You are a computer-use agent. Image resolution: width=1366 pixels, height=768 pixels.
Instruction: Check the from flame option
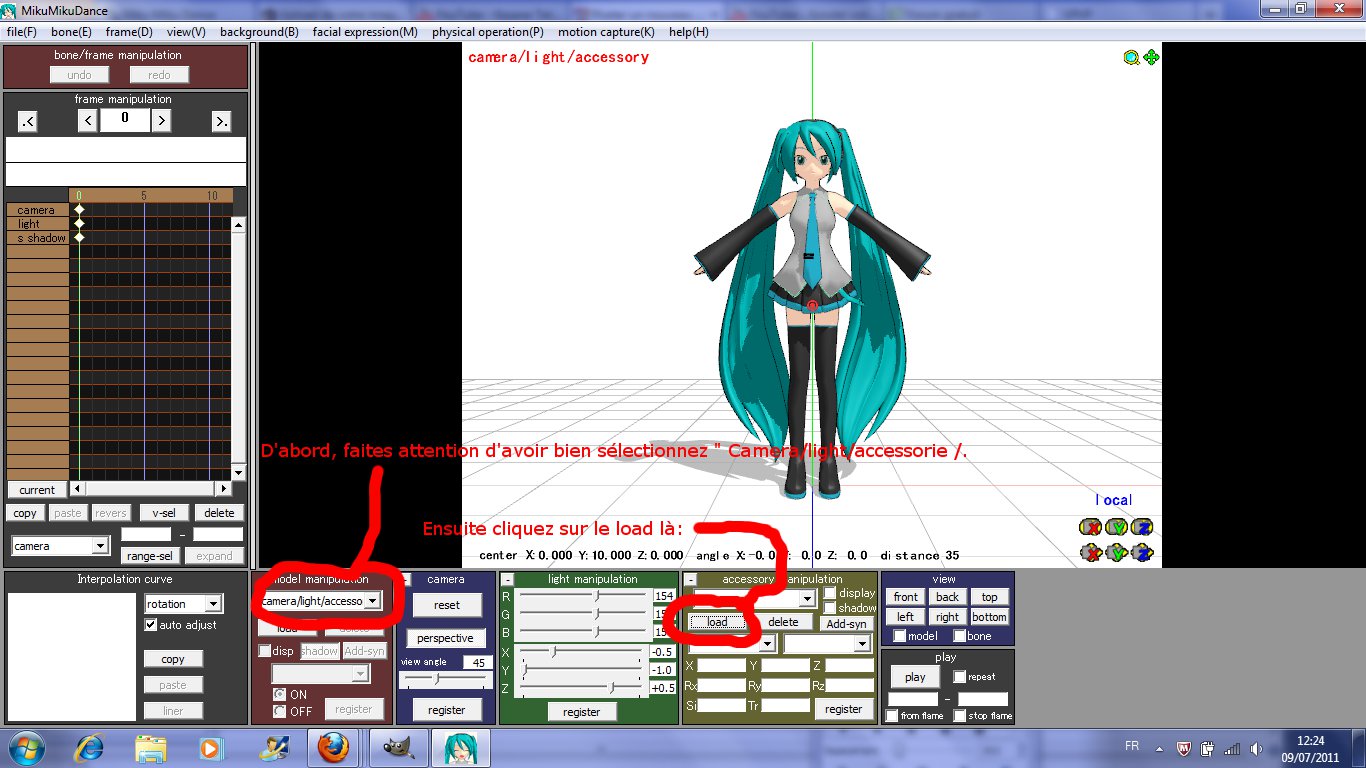coord(891,716)
